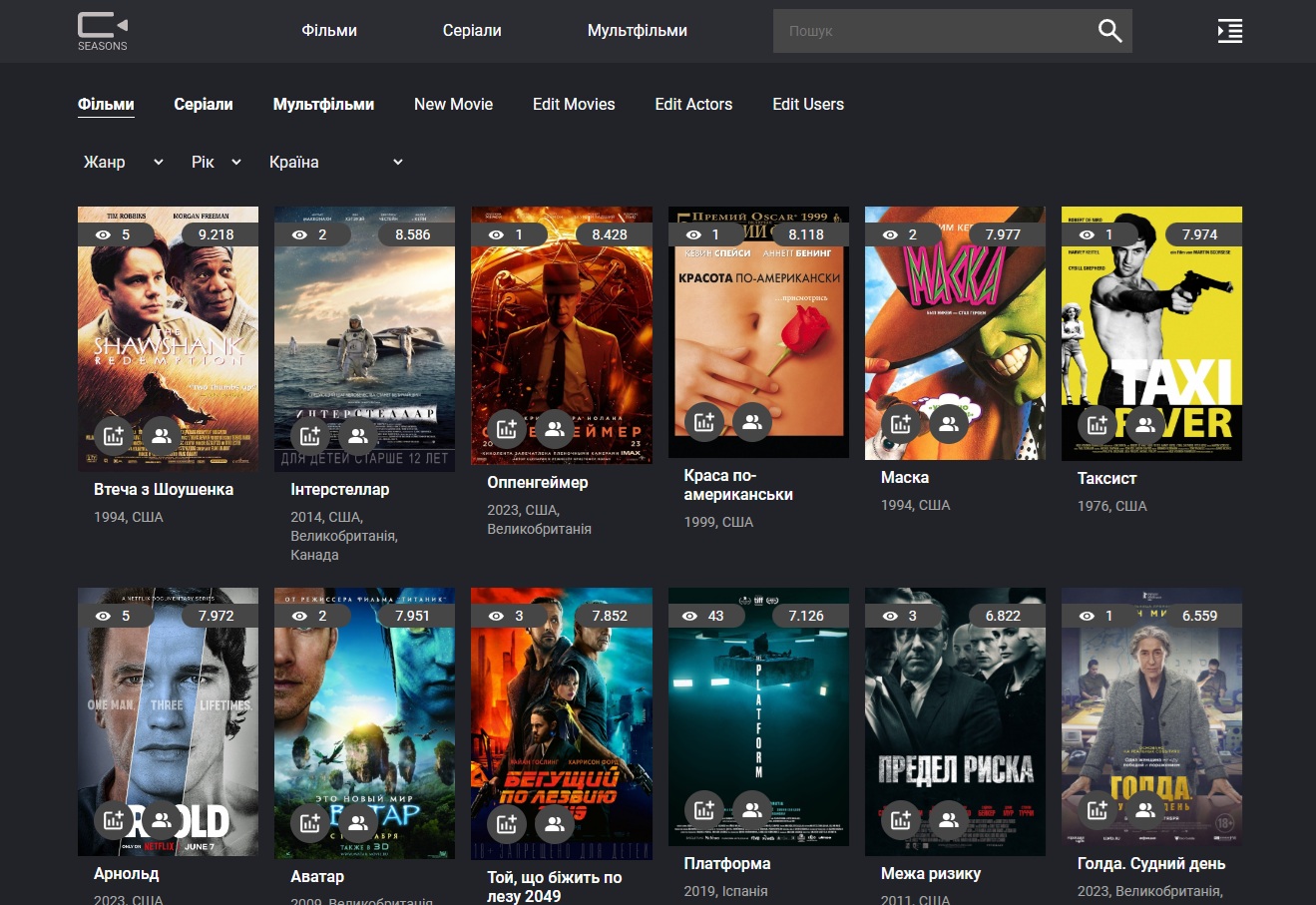Viewport: 1316px width, 905px height.
Task: Switch to the Серіали tab below header
Action: [204, 104]
